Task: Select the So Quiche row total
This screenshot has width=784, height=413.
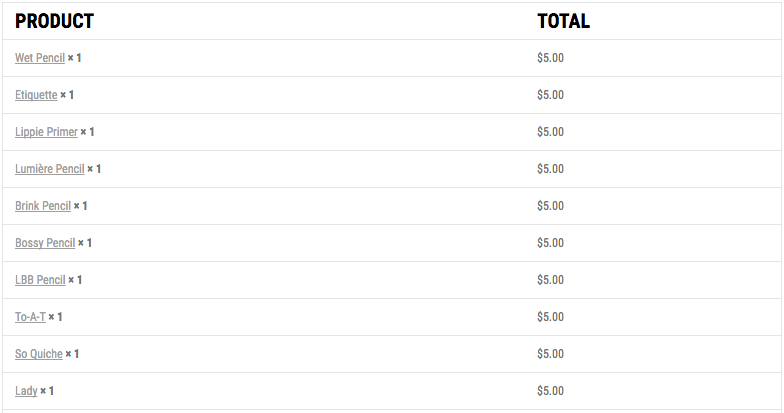Action: pos(550,354)
